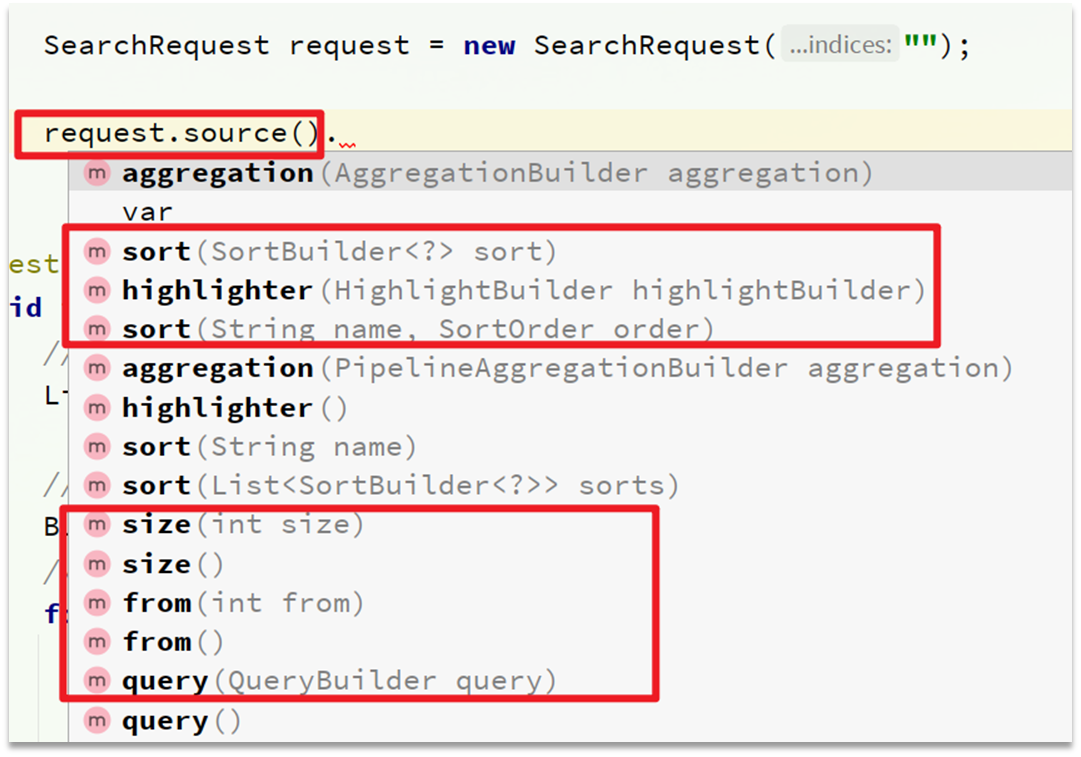This screenshot has width=1081, height=757.
Task: Click the red squiggle error after the dot
Action: tap(347, 143)
